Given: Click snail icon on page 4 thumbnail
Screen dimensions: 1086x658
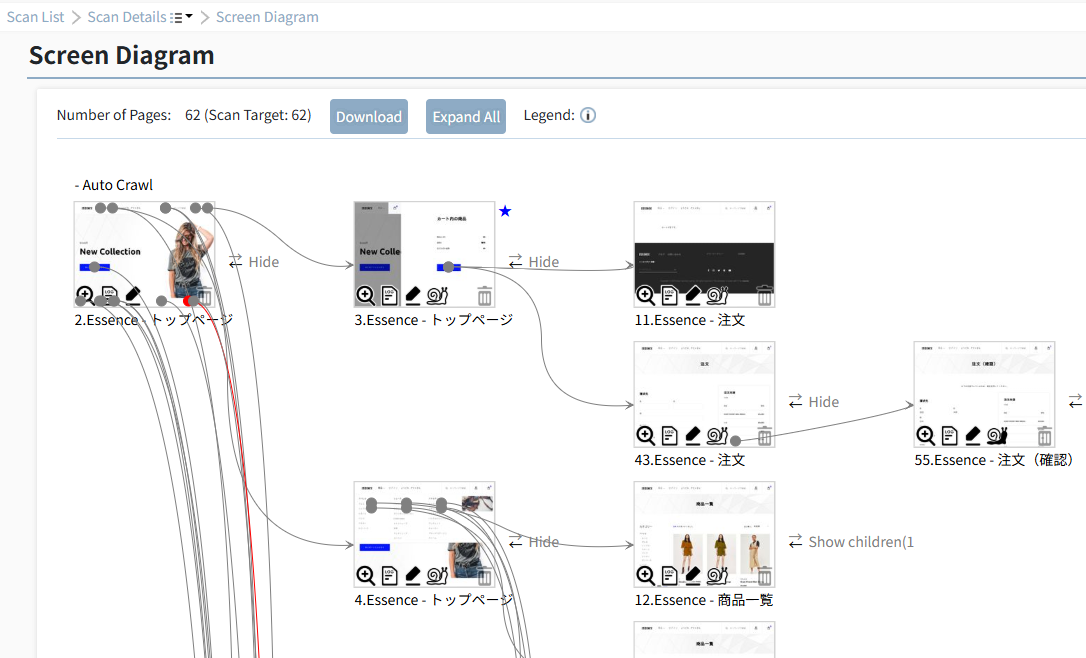Looking at the screenshot, I should pyautogui.click(x=438, y=576).
